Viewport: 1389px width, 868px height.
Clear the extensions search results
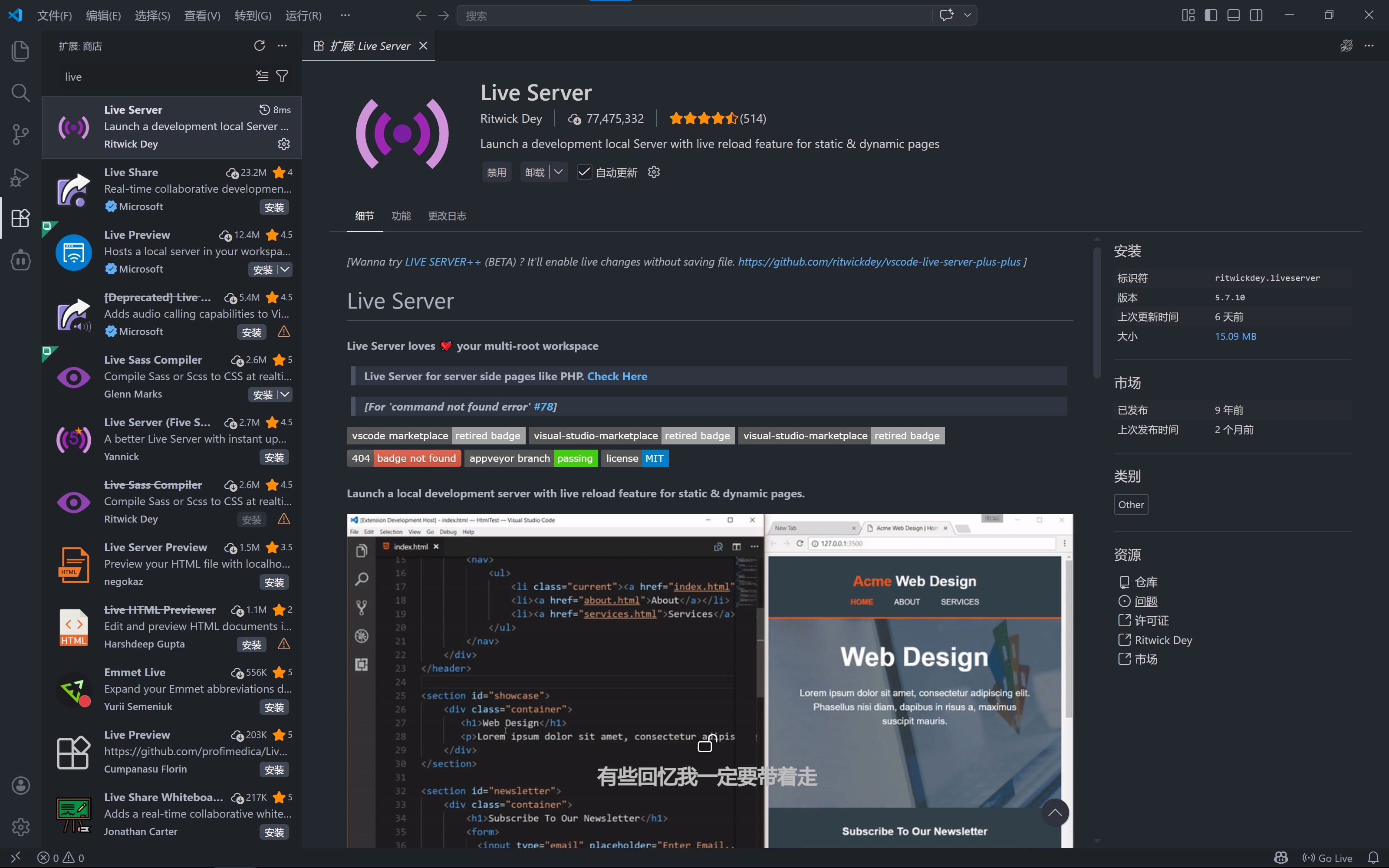point(262,76)
